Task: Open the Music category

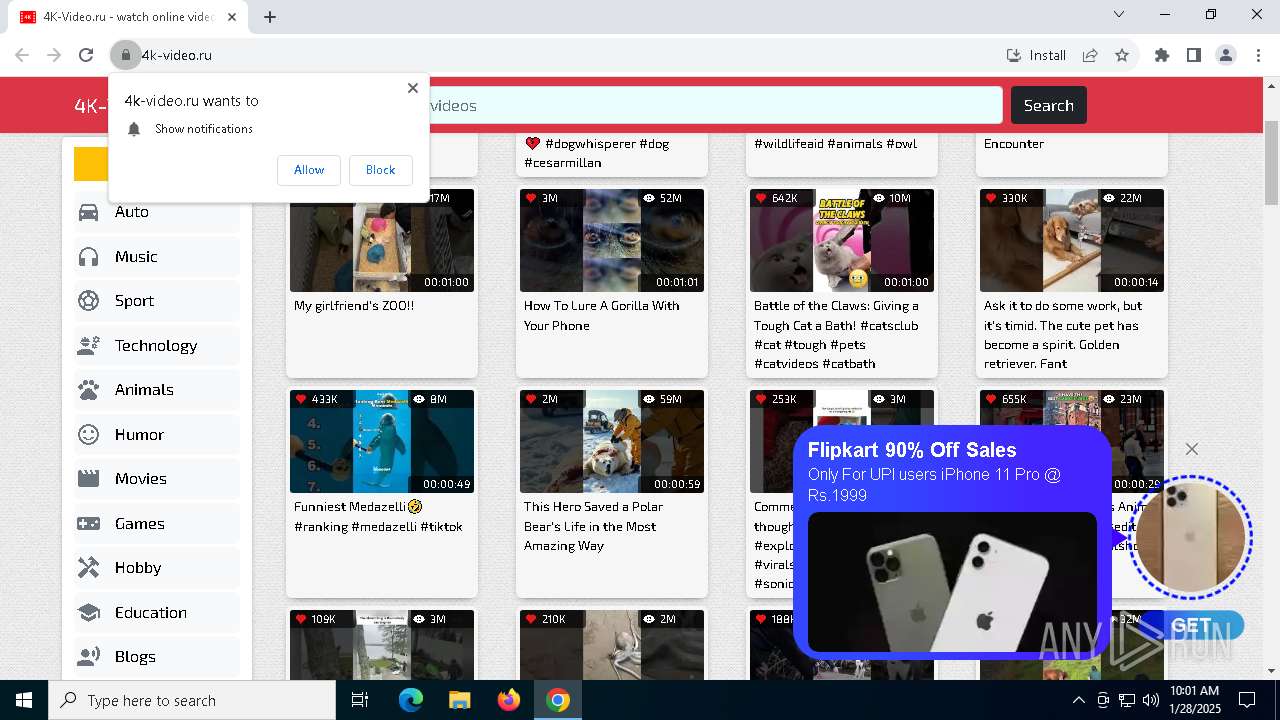Action: click(x=157, y=257)
